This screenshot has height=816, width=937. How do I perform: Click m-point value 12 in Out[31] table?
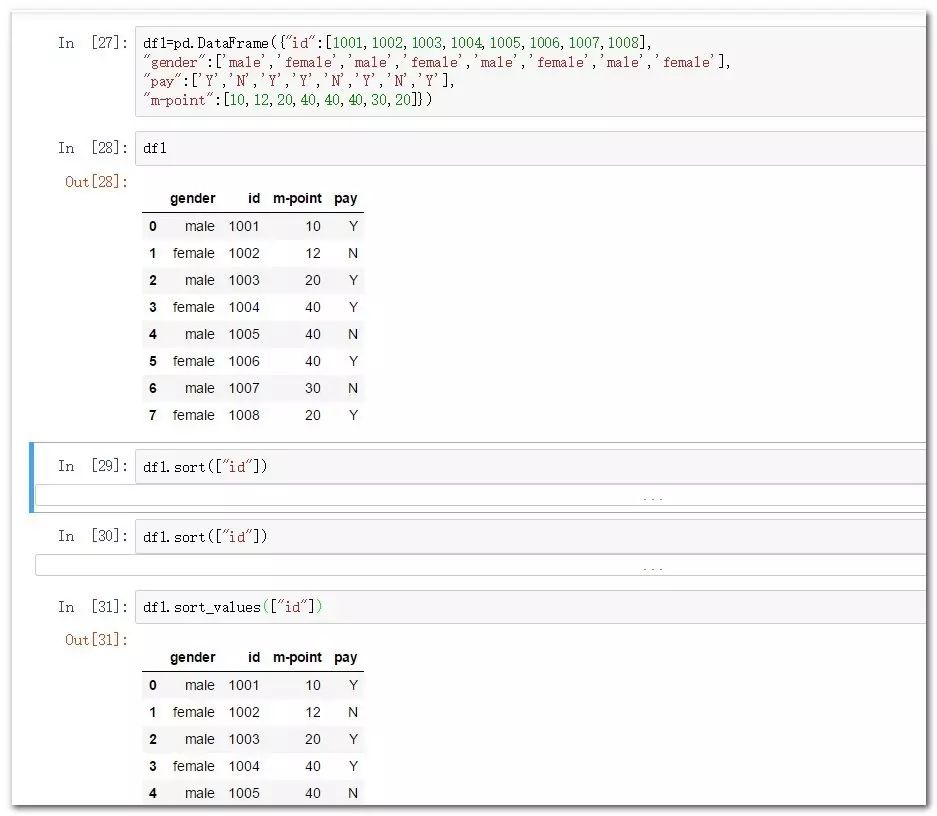[x=313, y=712]
